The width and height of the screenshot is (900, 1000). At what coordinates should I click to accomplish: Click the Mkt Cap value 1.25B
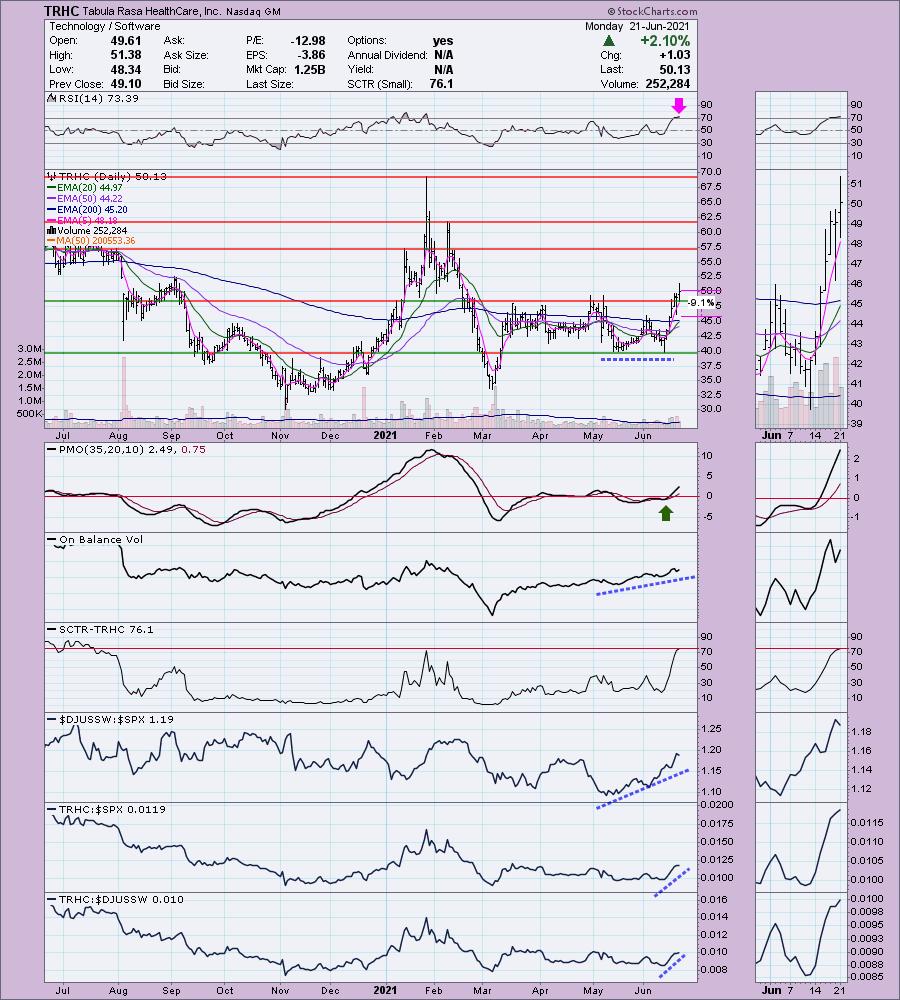click(309, 70)
